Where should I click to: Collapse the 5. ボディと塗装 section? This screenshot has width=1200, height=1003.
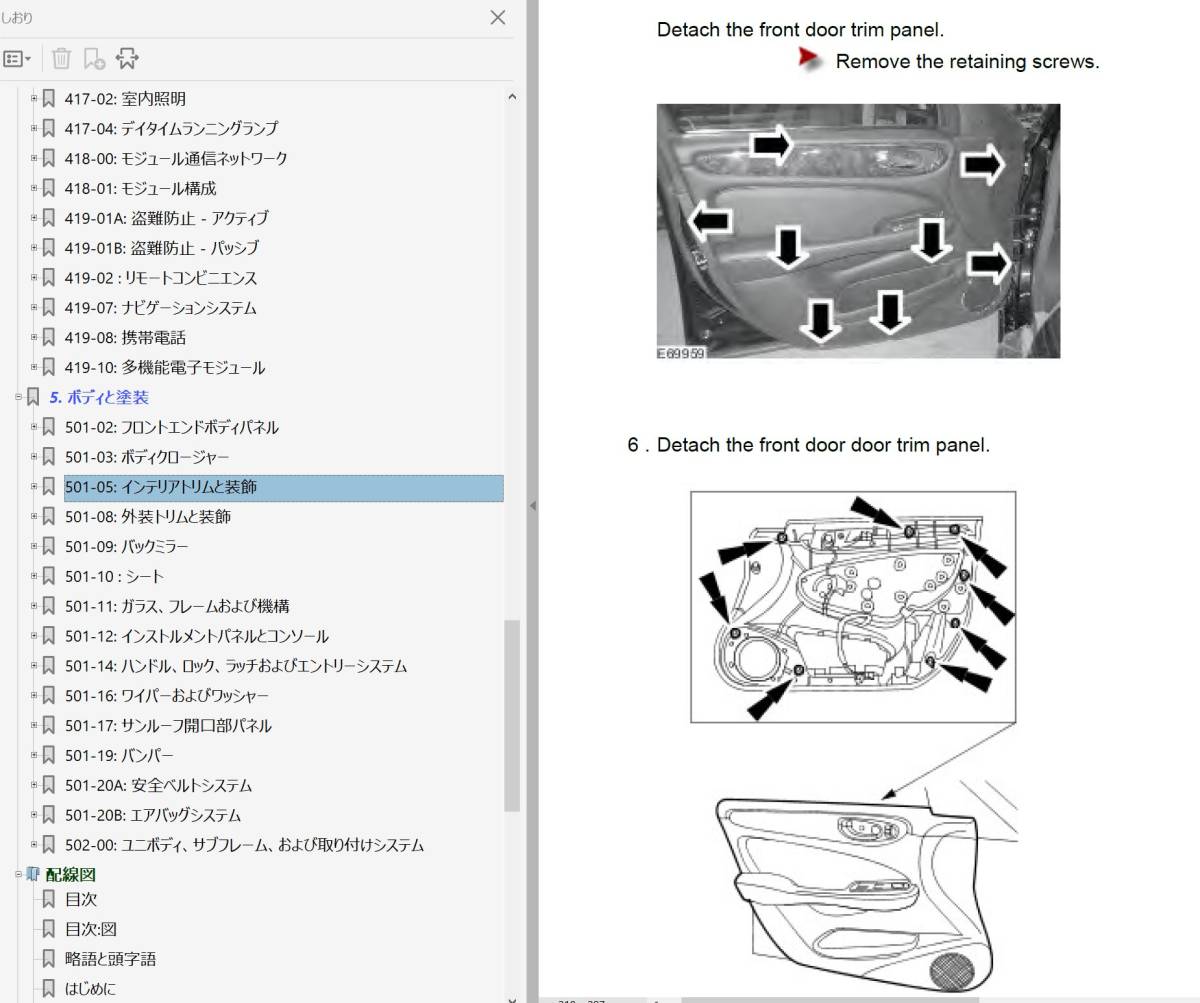tap(18, 397)
